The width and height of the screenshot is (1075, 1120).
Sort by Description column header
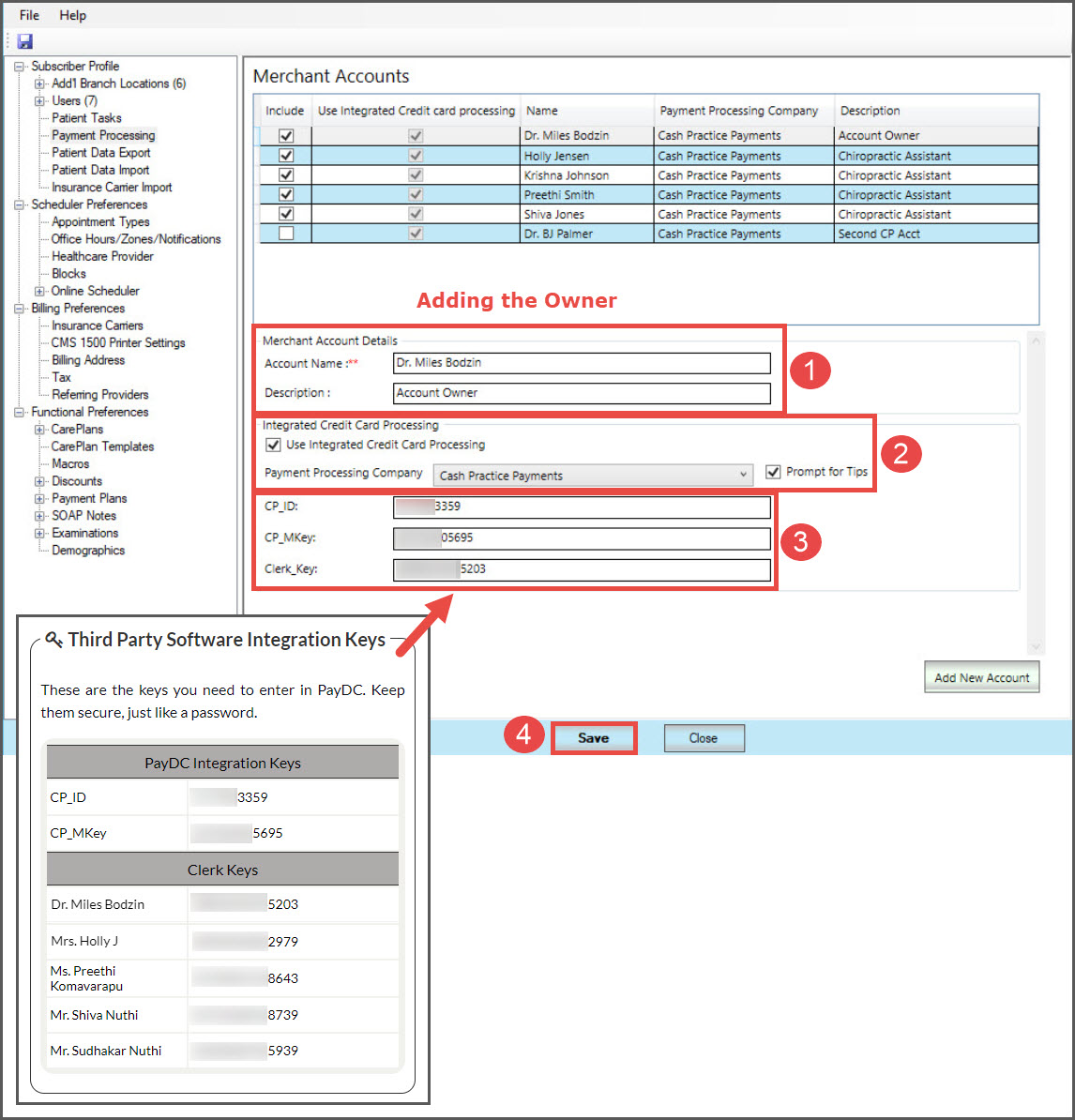[936, 111]
